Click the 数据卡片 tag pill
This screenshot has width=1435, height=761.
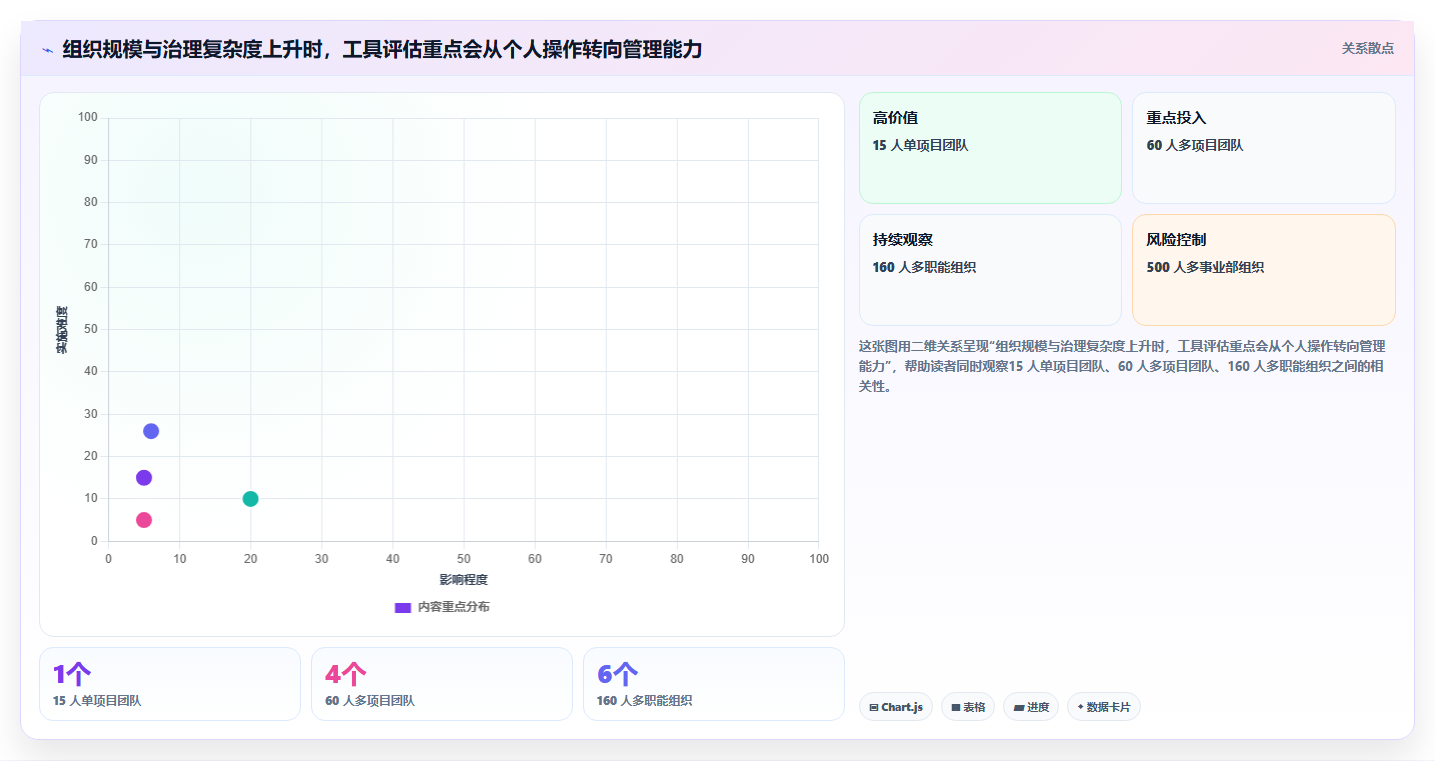(1104, 707)
